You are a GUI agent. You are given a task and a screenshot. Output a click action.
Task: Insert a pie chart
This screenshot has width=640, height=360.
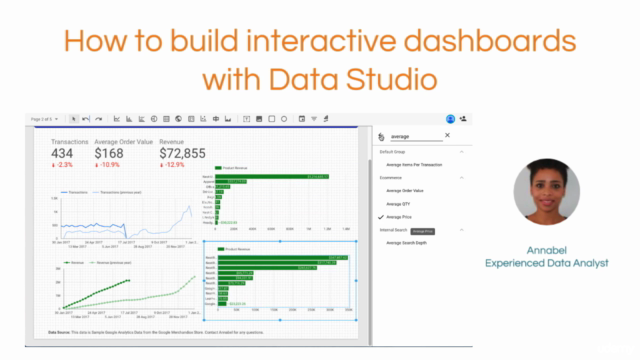(x=154, y=119)
